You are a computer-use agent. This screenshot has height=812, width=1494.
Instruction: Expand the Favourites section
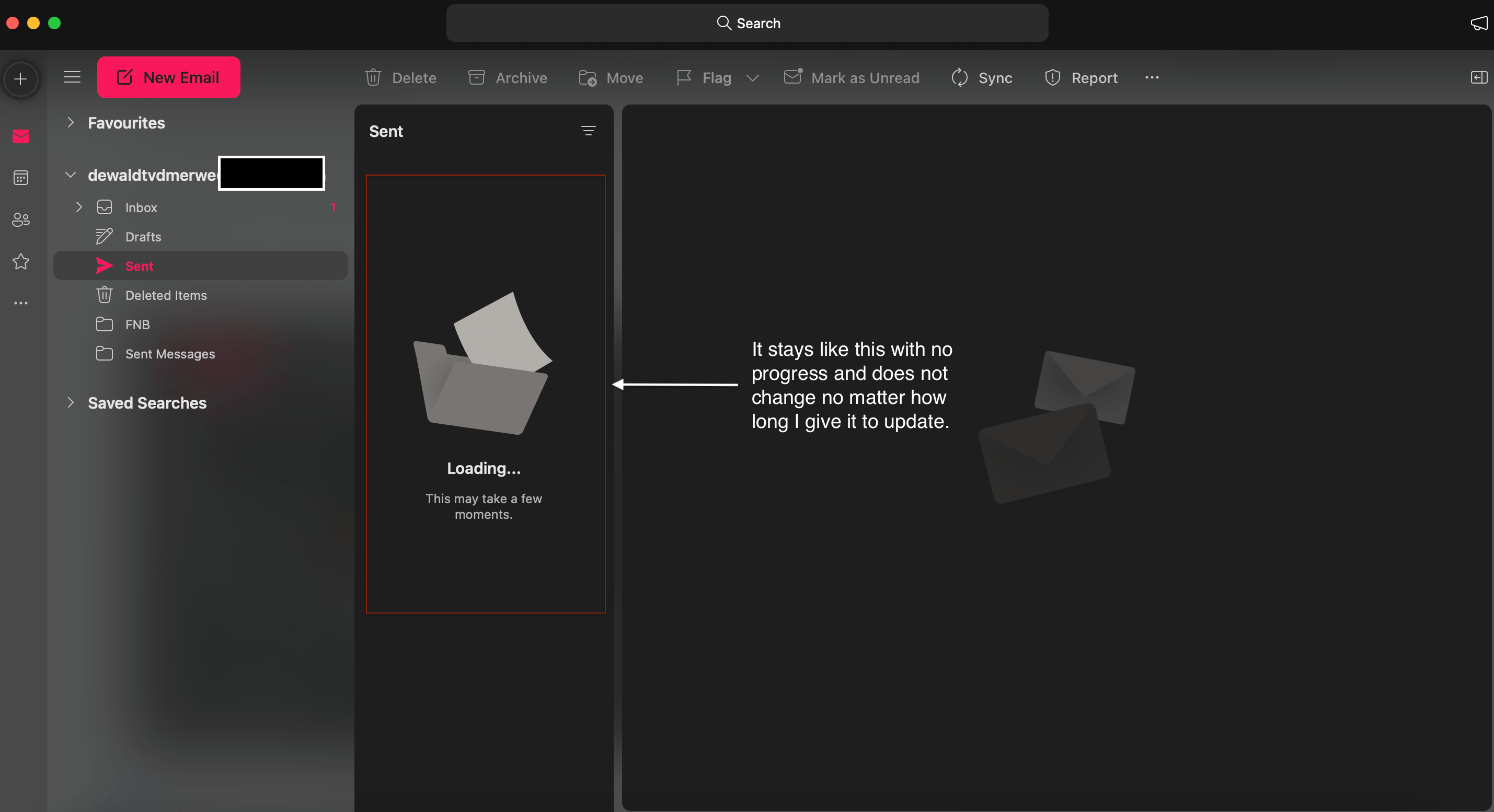(x=71, y=122)
